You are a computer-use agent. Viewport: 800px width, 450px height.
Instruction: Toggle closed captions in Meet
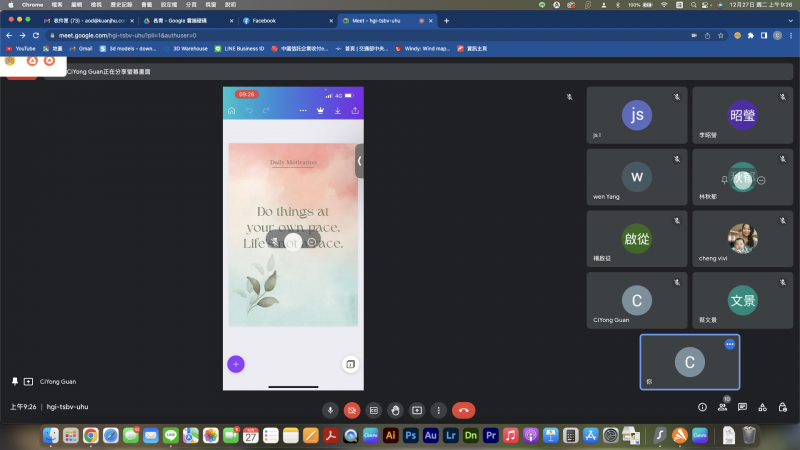[373, 410]
